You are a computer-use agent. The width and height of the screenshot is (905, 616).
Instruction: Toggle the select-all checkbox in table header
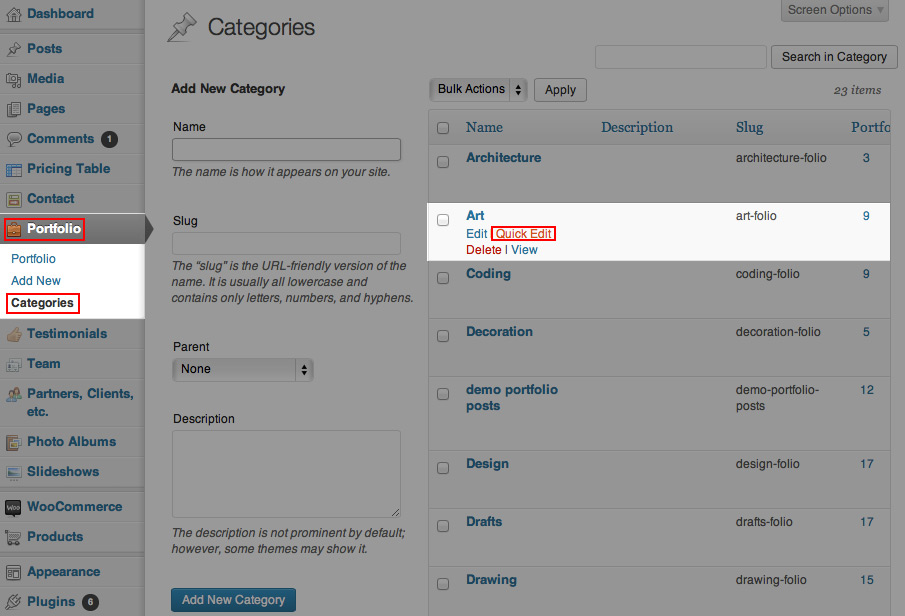[443, 128]
